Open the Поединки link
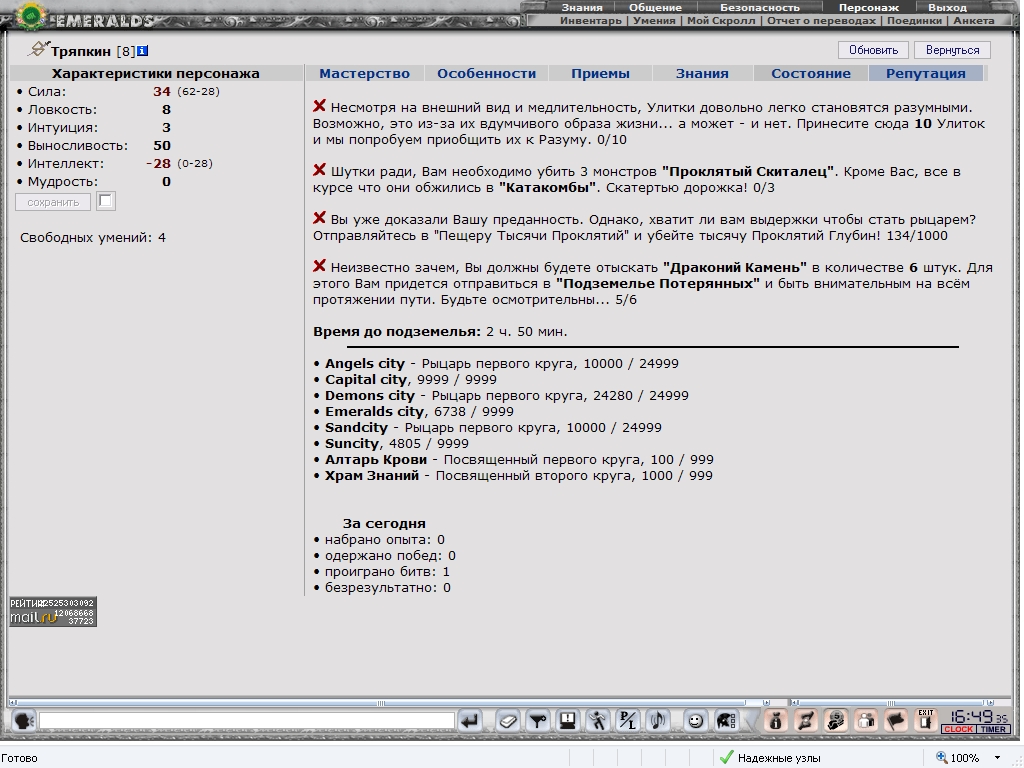Screen dimensions: 1024x768 pos(914,20)
